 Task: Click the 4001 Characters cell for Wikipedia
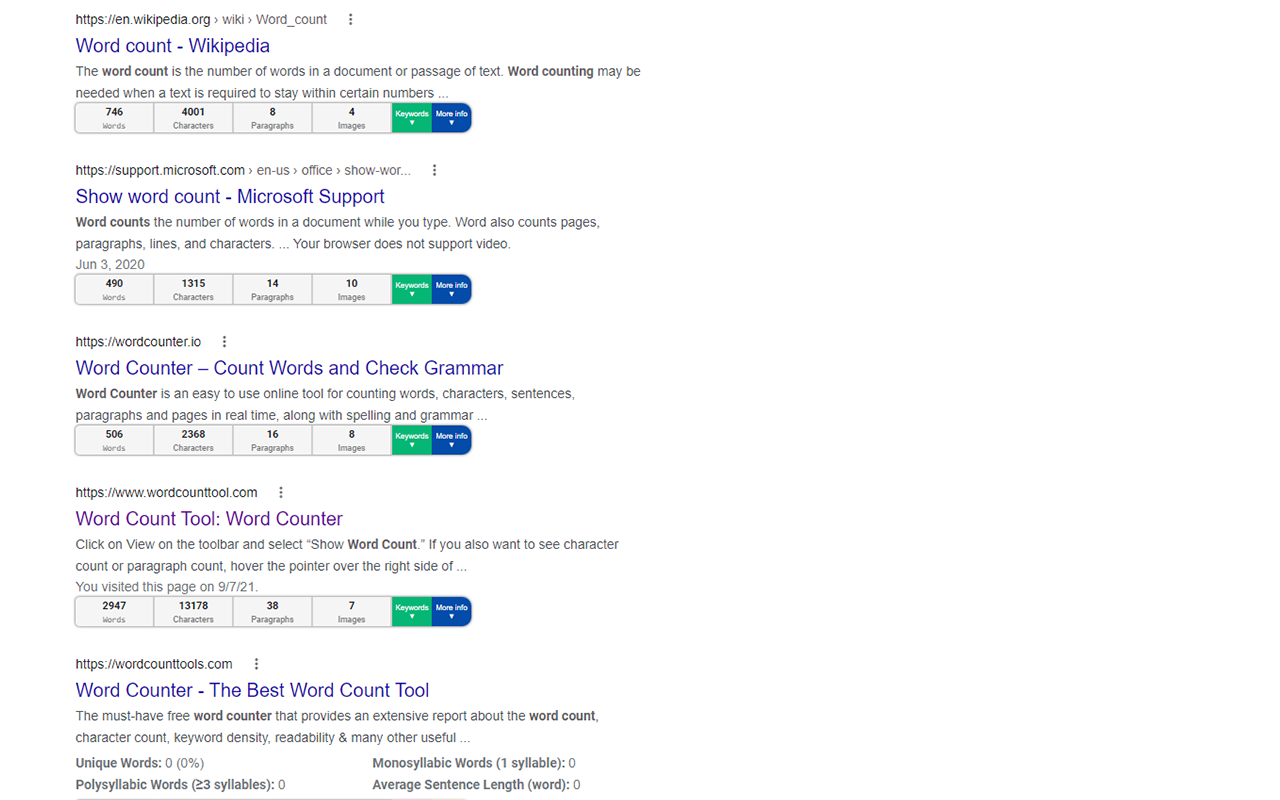[x=193, y=118]
